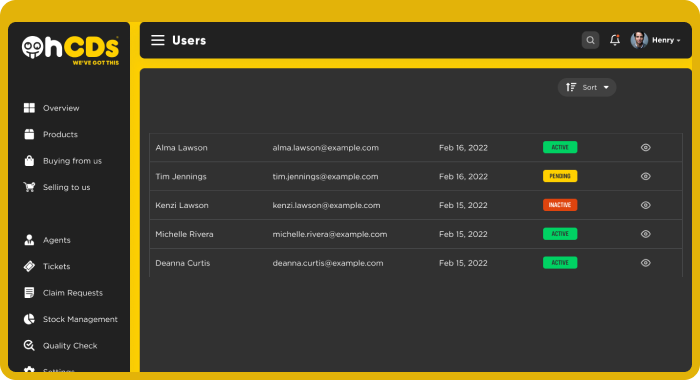This screenshot has width=700, height=380.
Task: Click email tim.jennings@example.com
Action: point(325,176)
